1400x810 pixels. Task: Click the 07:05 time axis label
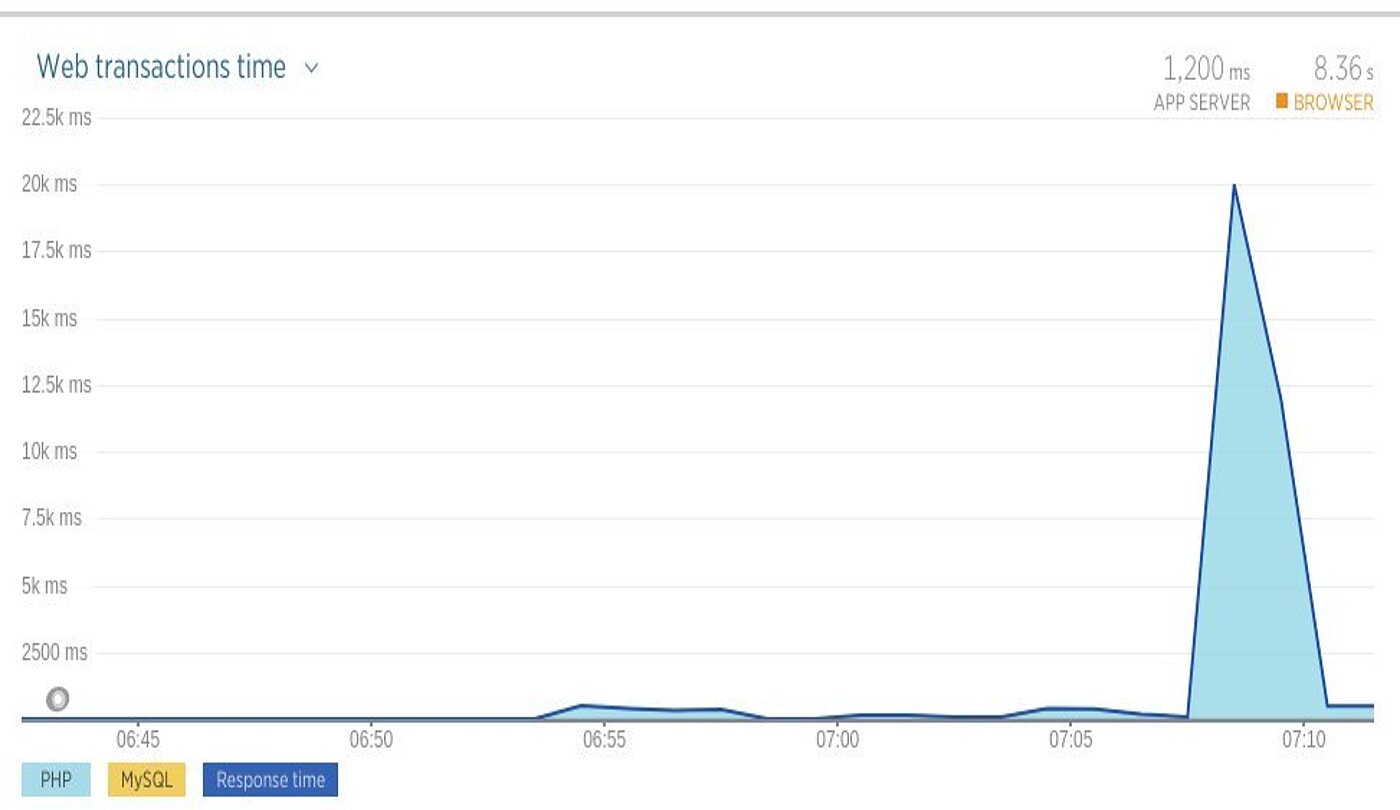pyautogui.click(x=1070, y=741)
